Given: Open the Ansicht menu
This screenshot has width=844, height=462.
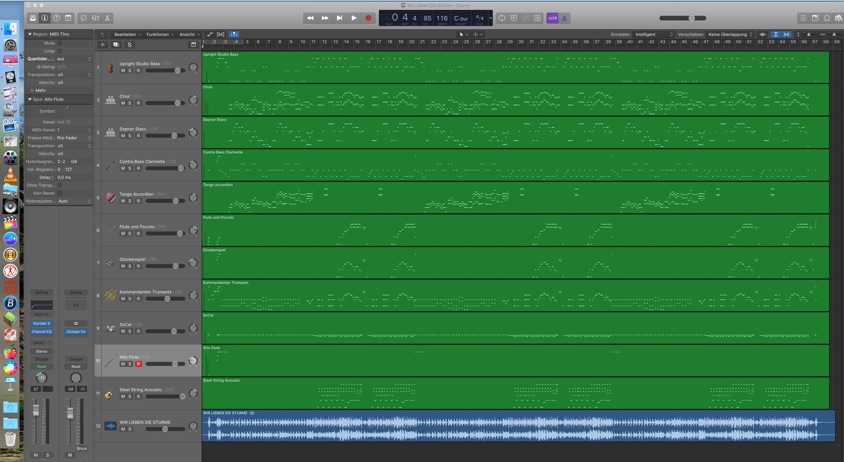Looking at the screenshot, I should 189,34.
